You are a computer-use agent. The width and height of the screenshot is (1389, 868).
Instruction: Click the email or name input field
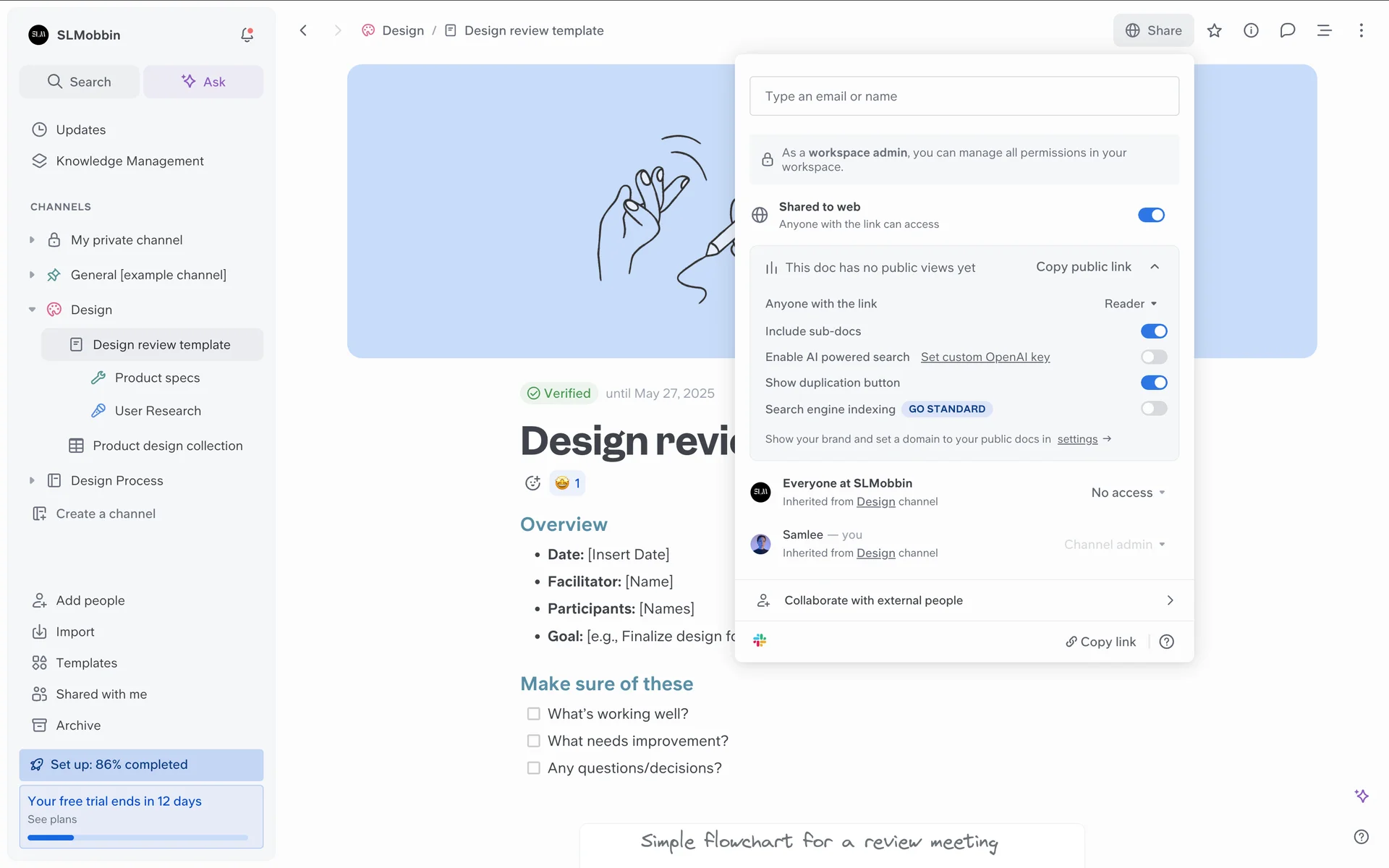point(964,96)
